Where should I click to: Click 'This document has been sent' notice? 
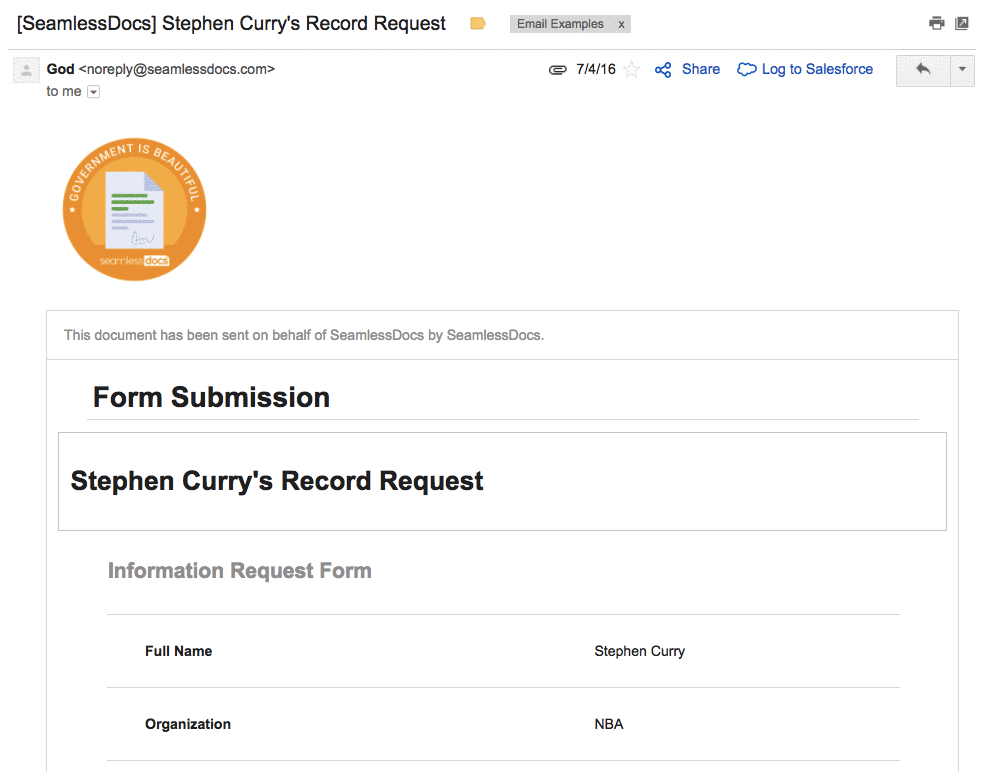coord(304,335)
